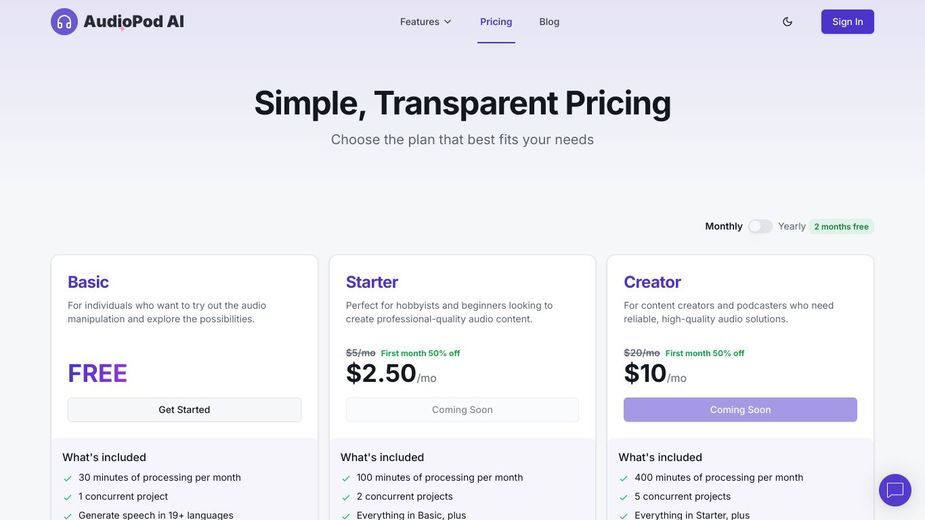The width and height of the screenshot is (925, 520).
Task: Open the chat widget bubble icon
Action: click(x=895, y=490)
